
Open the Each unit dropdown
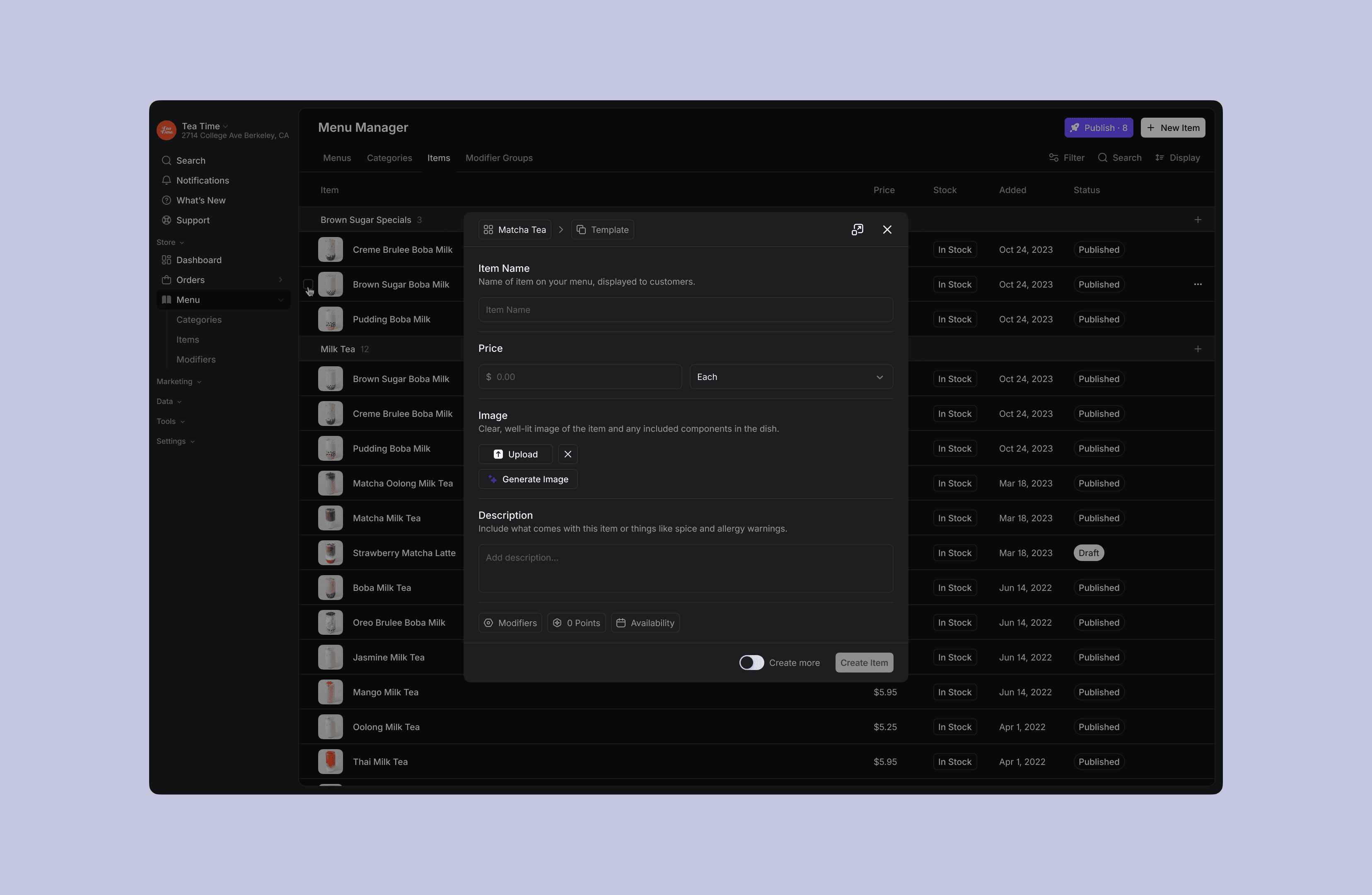point(791,377)
